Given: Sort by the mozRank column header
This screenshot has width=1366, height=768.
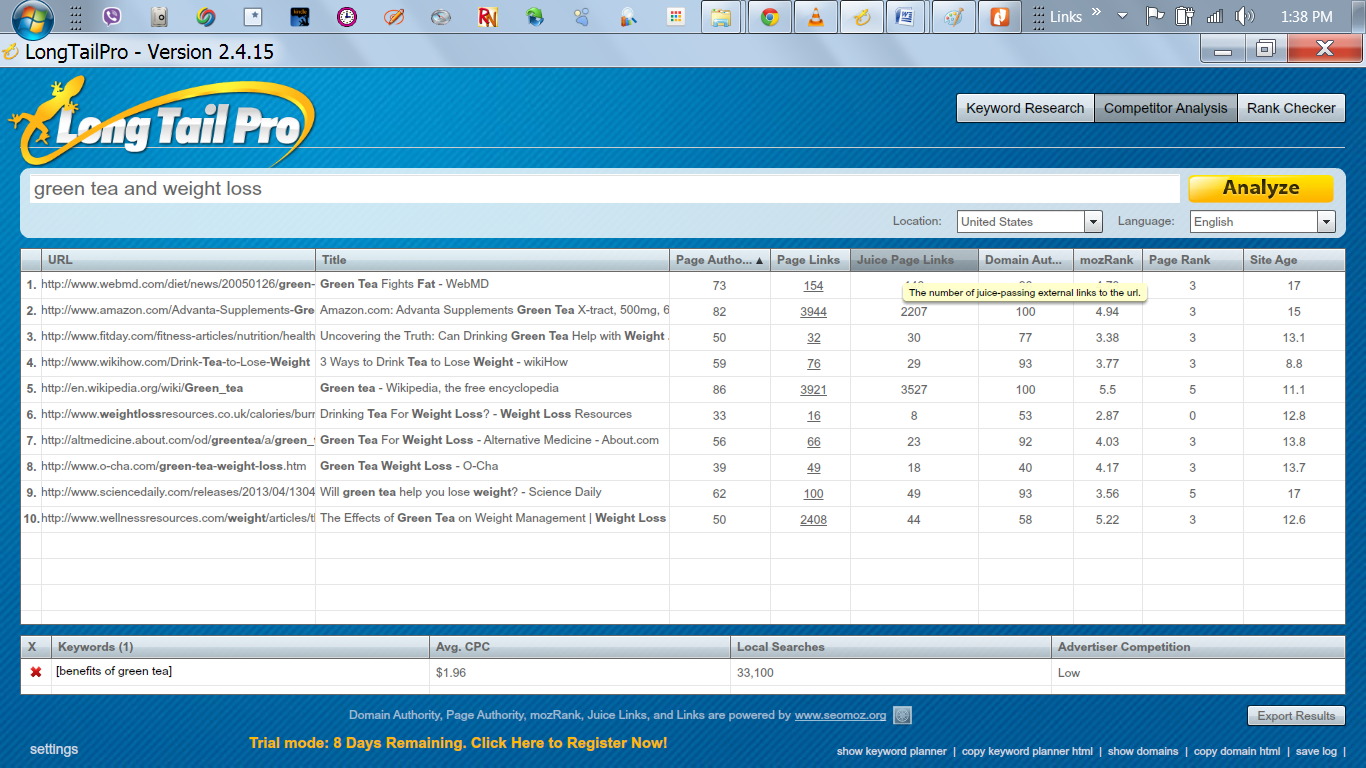Looking at the screenshot, I should [1108, 260].
